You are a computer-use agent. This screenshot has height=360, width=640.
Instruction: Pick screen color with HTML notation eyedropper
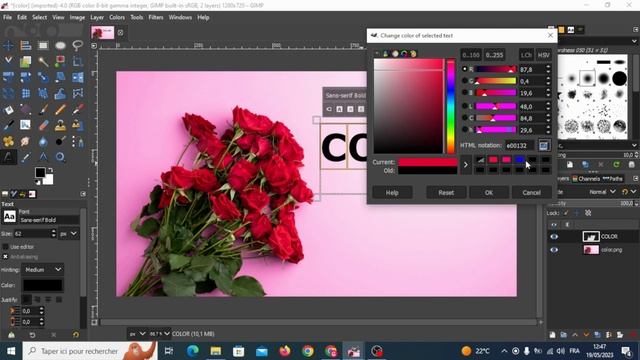544,145
